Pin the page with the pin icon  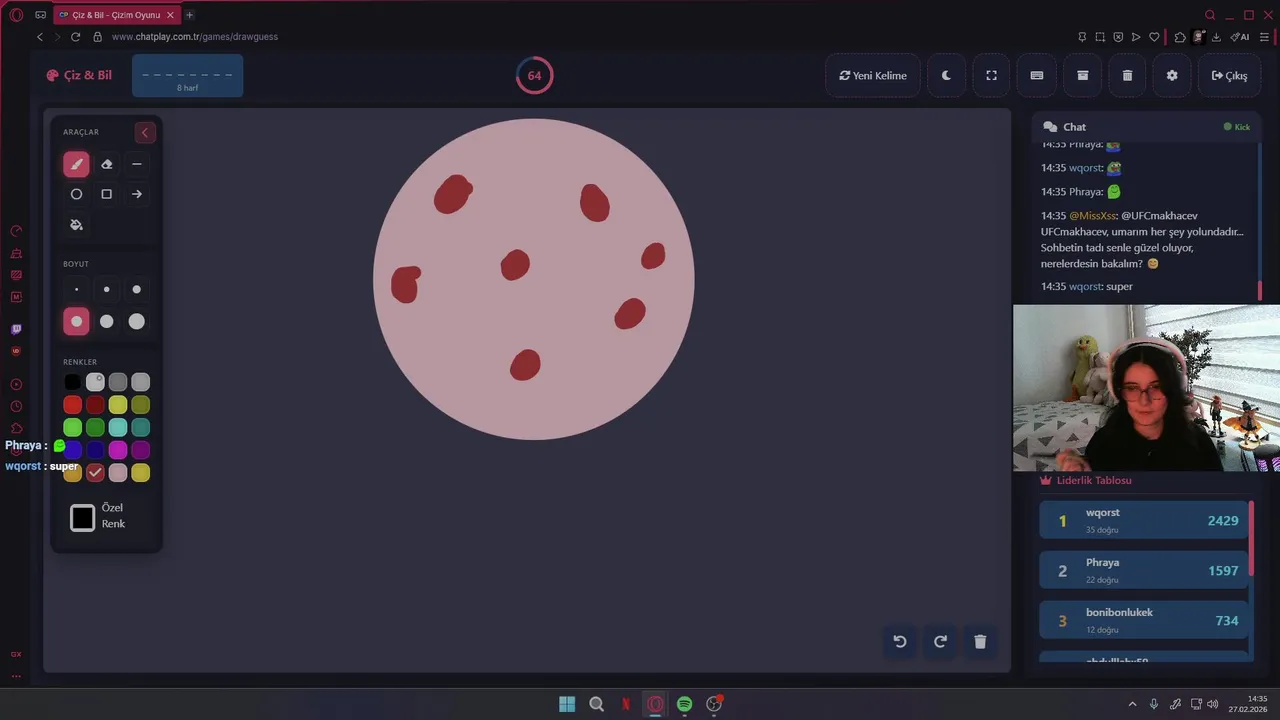1082,37
